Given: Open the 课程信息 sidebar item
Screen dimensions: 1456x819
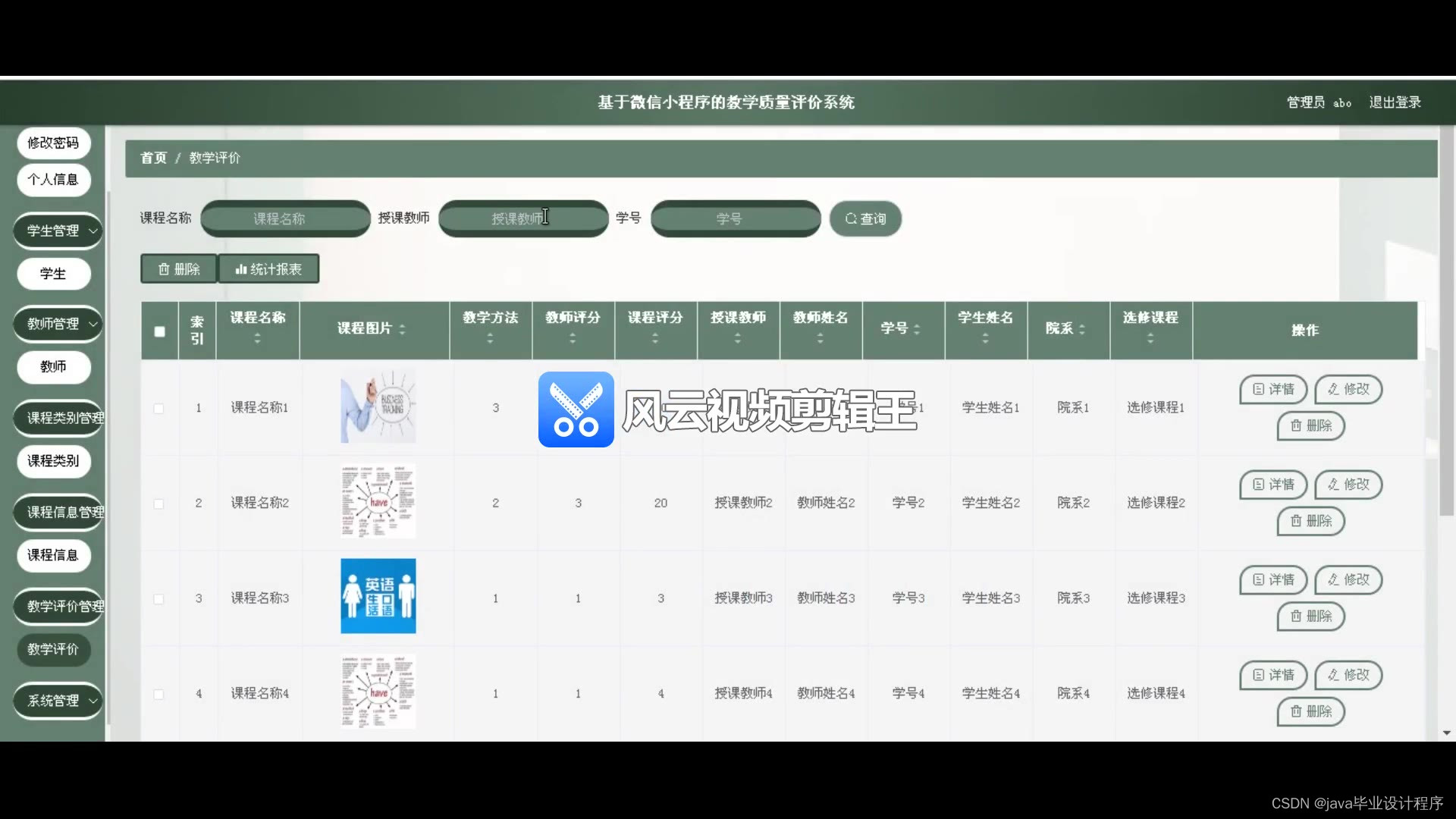Looking at the screenshot, I should point(53,555).
